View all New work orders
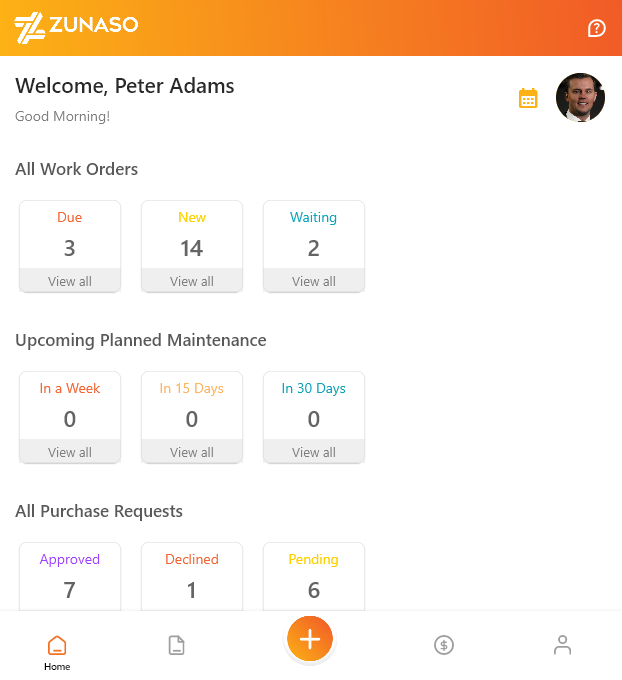The image size is (622, 680). tap(192, 281)
